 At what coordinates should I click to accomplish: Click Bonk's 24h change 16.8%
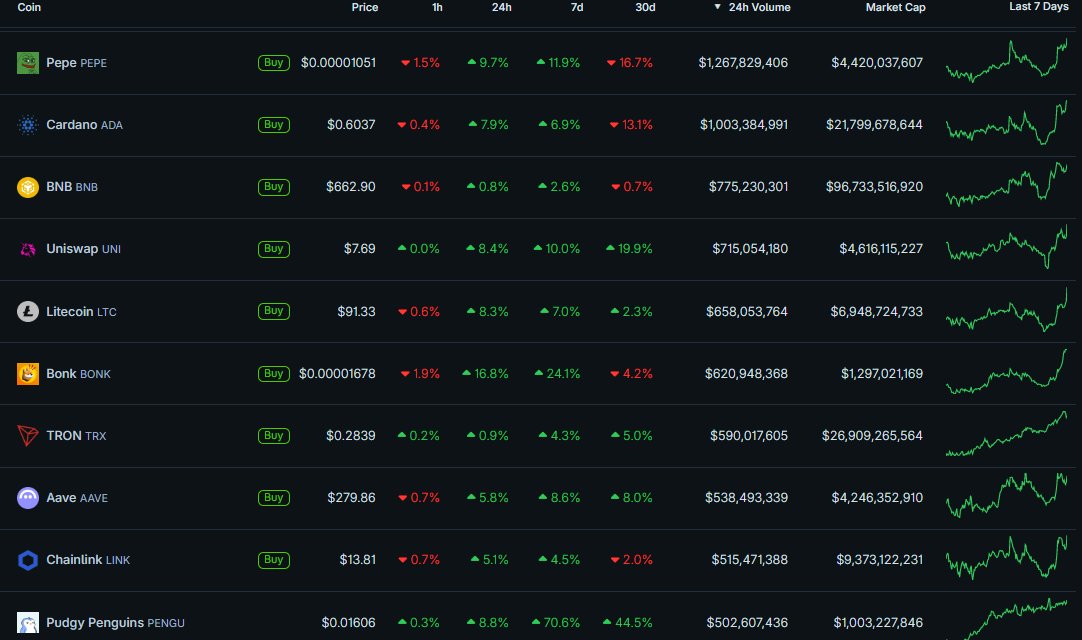point(485,374)
